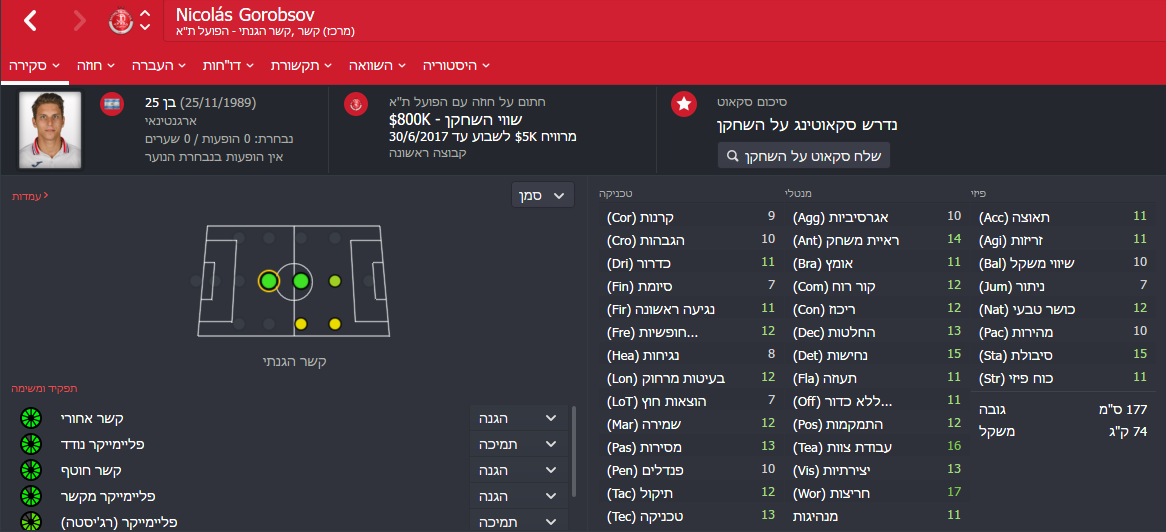Select the yellow attacking position dot on pitch
Viewport: 1166px width, 532px height.
click(335, 324)
